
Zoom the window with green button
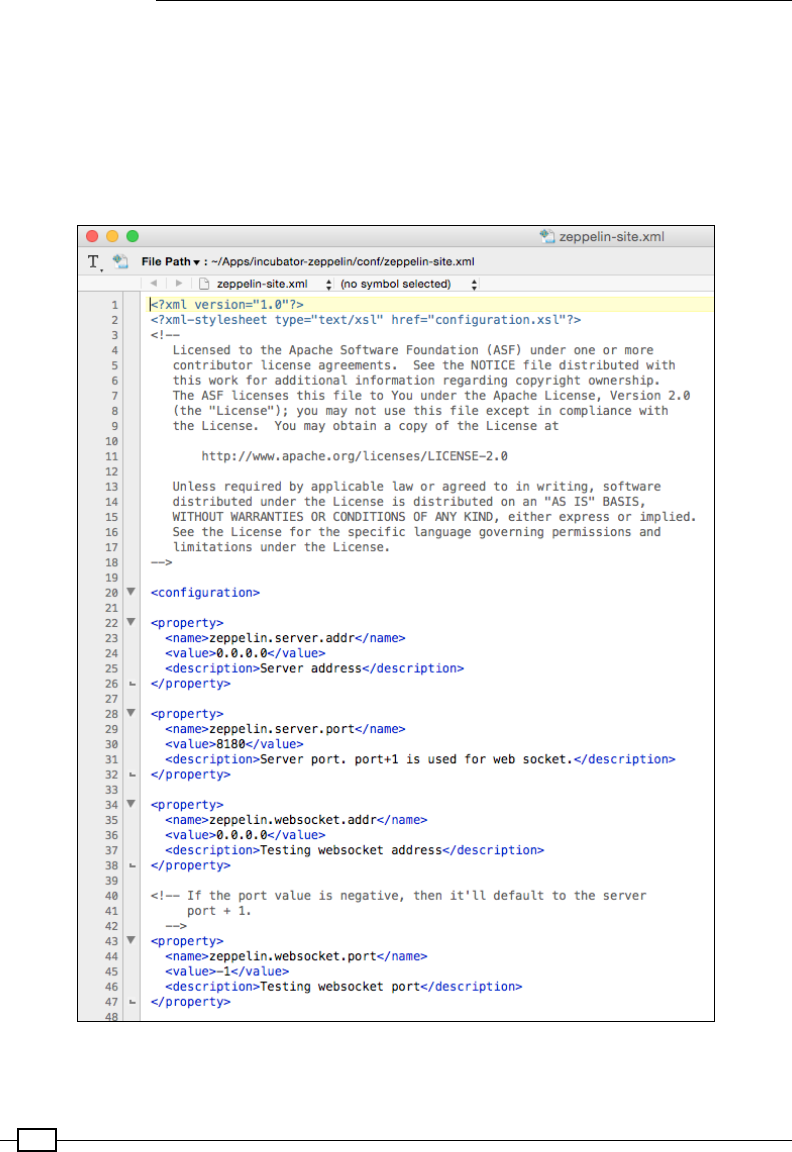(x=133, y=236)
